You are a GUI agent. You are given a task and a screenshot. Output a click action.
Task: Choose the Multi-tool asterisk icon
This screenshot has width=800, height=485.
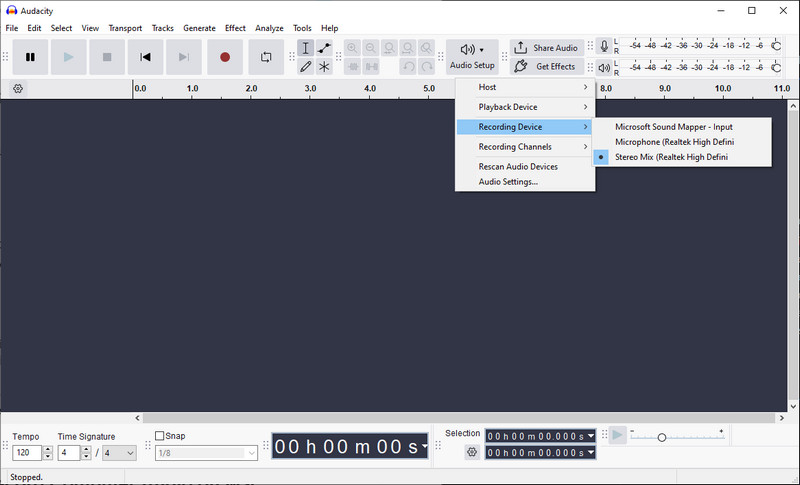pos(324,66)
